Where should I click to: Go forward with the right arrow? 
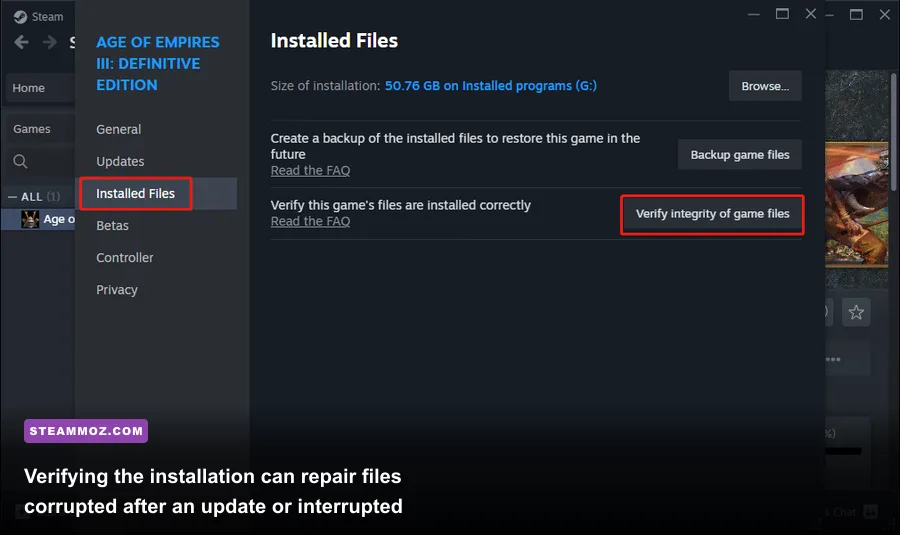50,42
